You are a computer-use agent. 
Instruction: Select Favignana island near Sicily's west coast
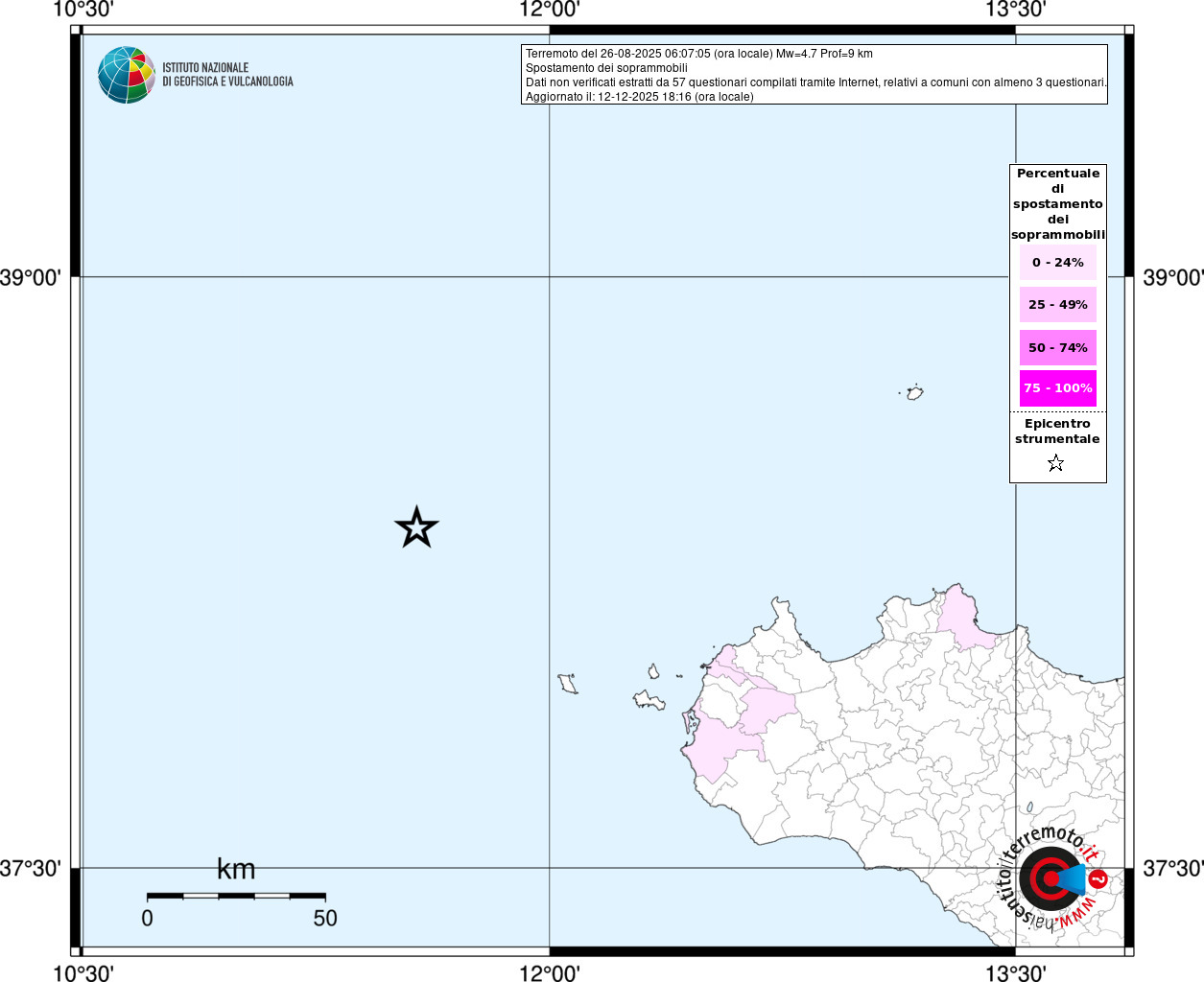(x=650, y=699)
